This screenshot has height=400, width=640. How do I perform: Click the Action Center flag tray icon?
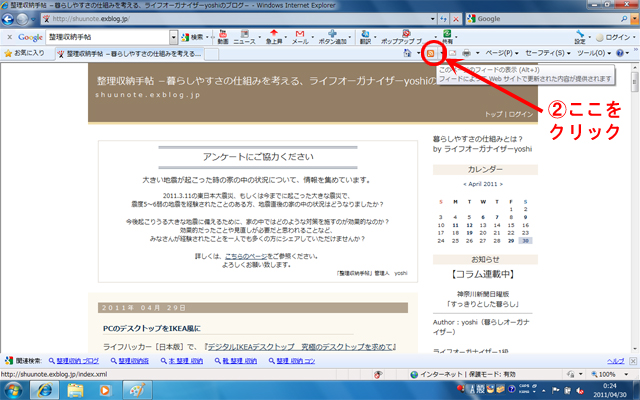[556, 391]
